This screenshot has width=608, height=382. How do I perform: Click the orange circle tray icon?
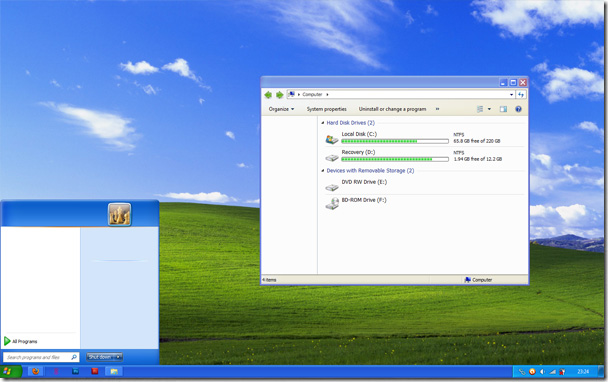point(532,372)
